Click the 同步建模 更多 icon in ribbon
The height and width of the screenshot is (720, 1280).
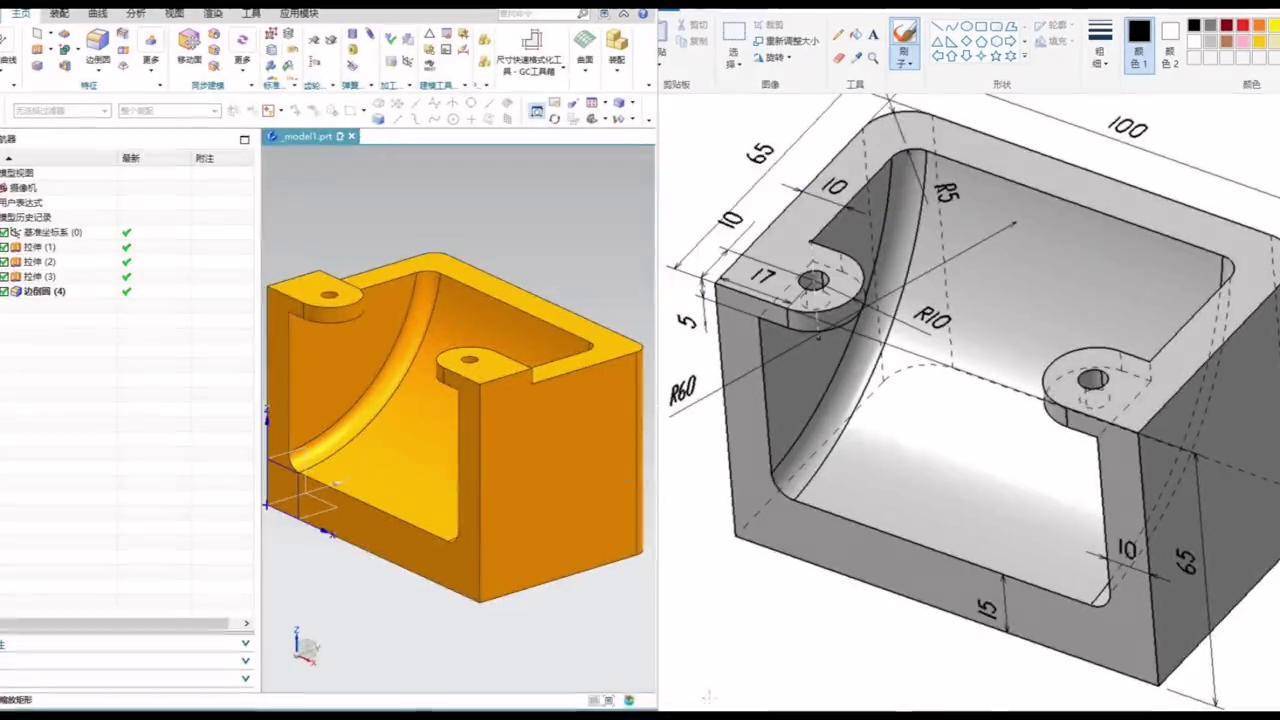pos(242,41)
